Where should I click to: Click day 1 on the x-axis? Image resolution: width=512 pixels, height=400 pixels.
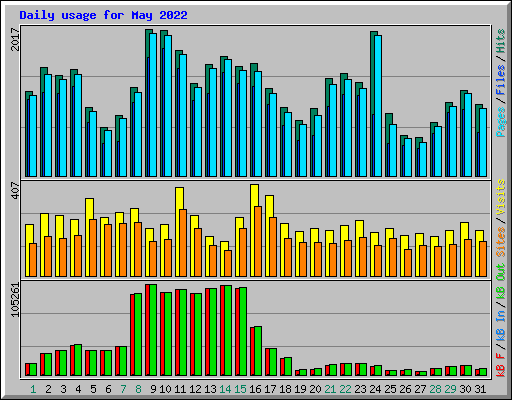(33, 389)
